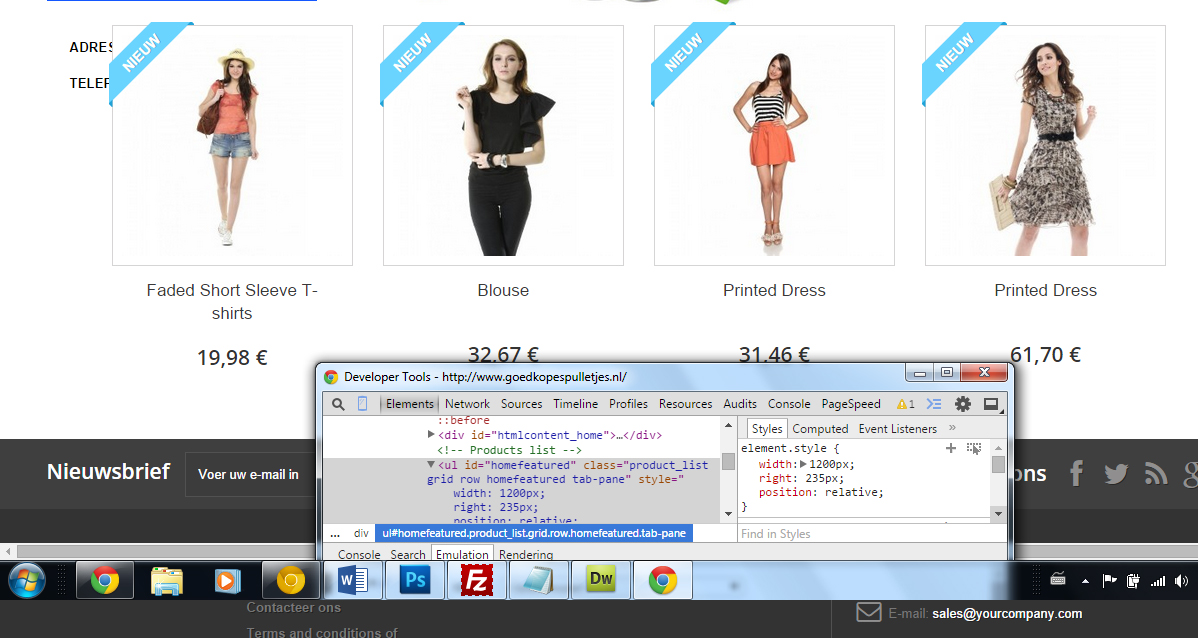Select the Styles sidebar tab
This screenshot has height=638, width=1198.
[767, 429]
